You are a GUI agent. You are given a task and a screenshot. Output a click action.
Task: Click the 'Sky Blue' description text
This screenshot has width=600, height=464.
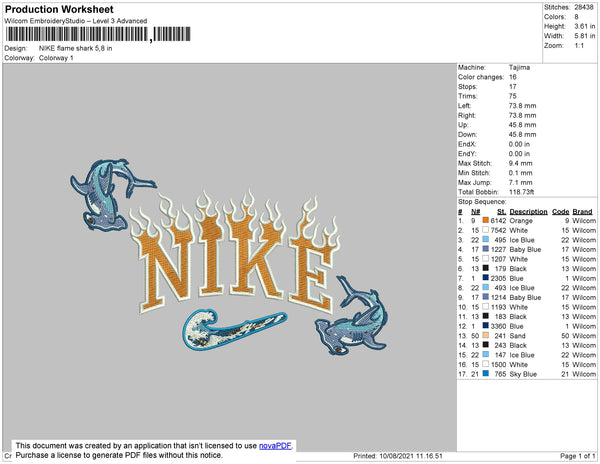pyautogui.click(x=523, y=374)
